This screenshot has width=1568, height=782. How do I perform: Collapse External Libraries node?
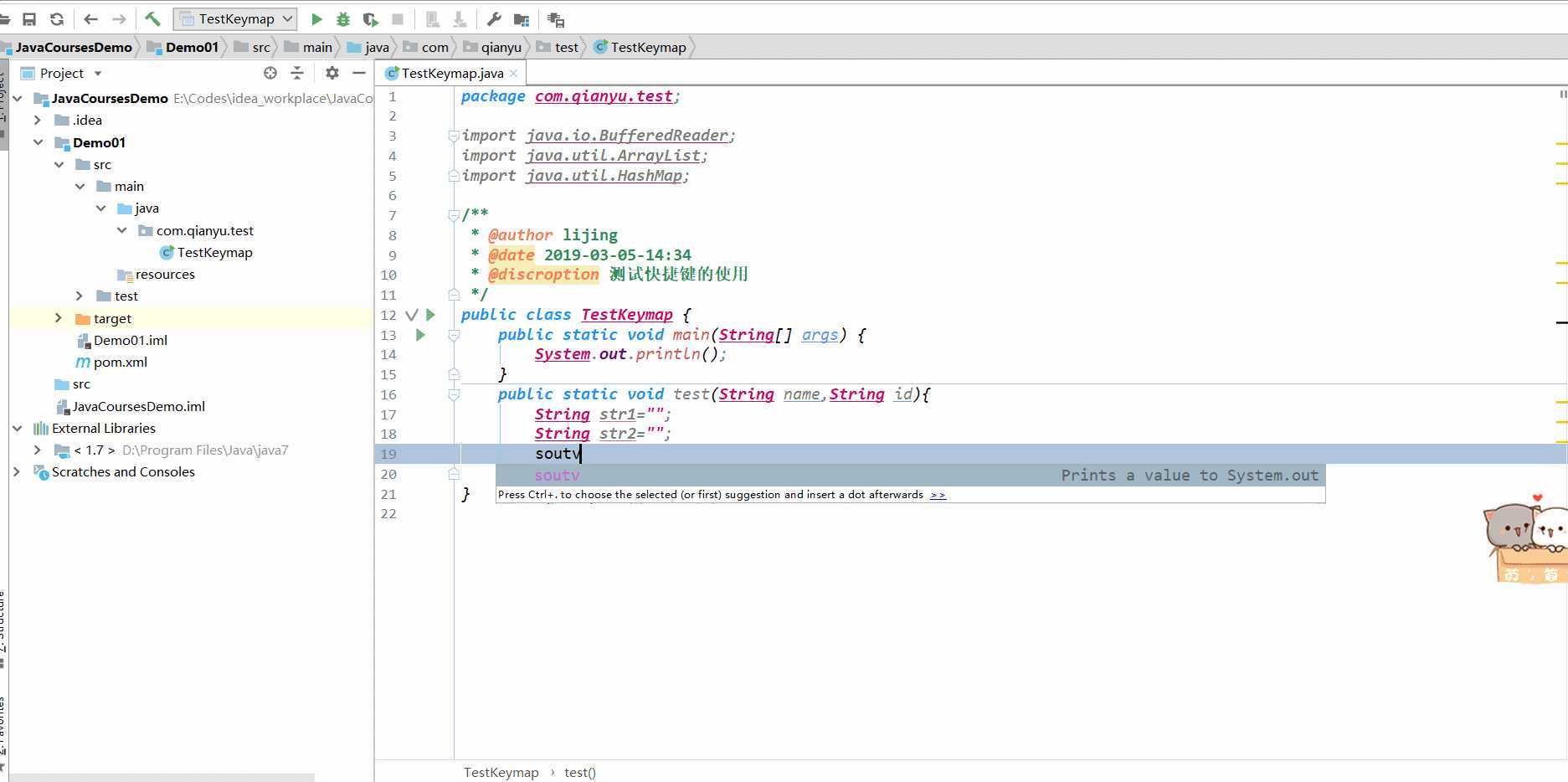18,428
